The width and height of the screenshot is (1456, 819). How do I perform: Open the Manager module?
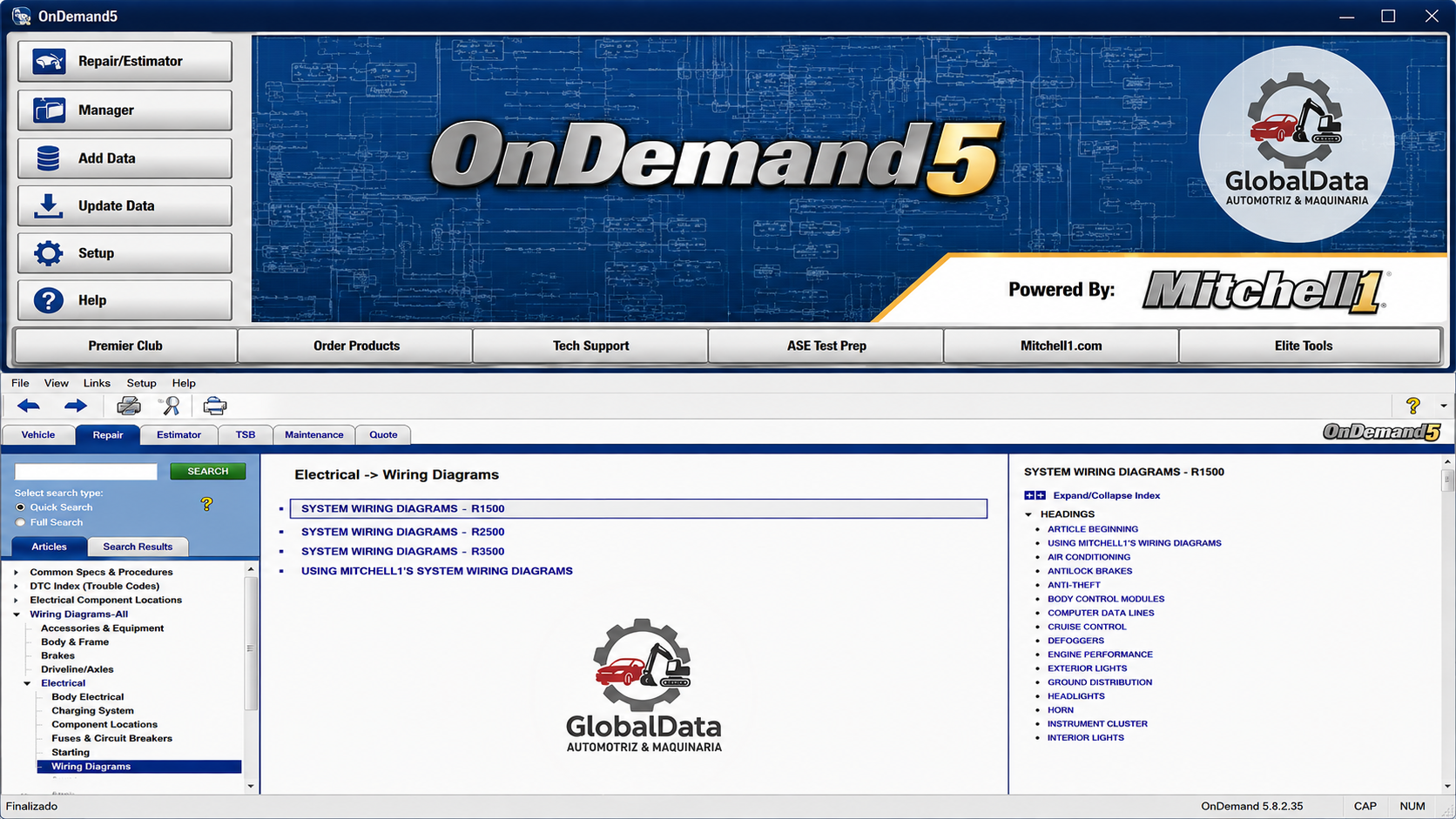(125, 110)
